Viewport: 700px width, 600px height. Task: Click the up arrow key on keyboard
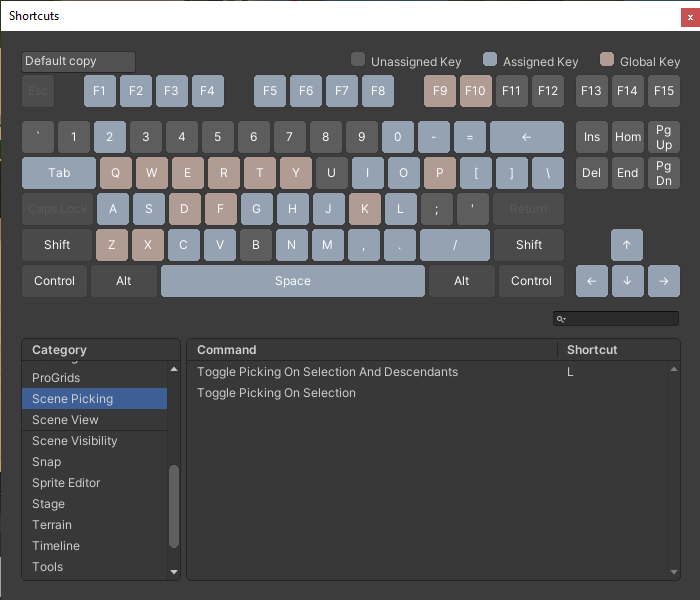pos(627,244)
